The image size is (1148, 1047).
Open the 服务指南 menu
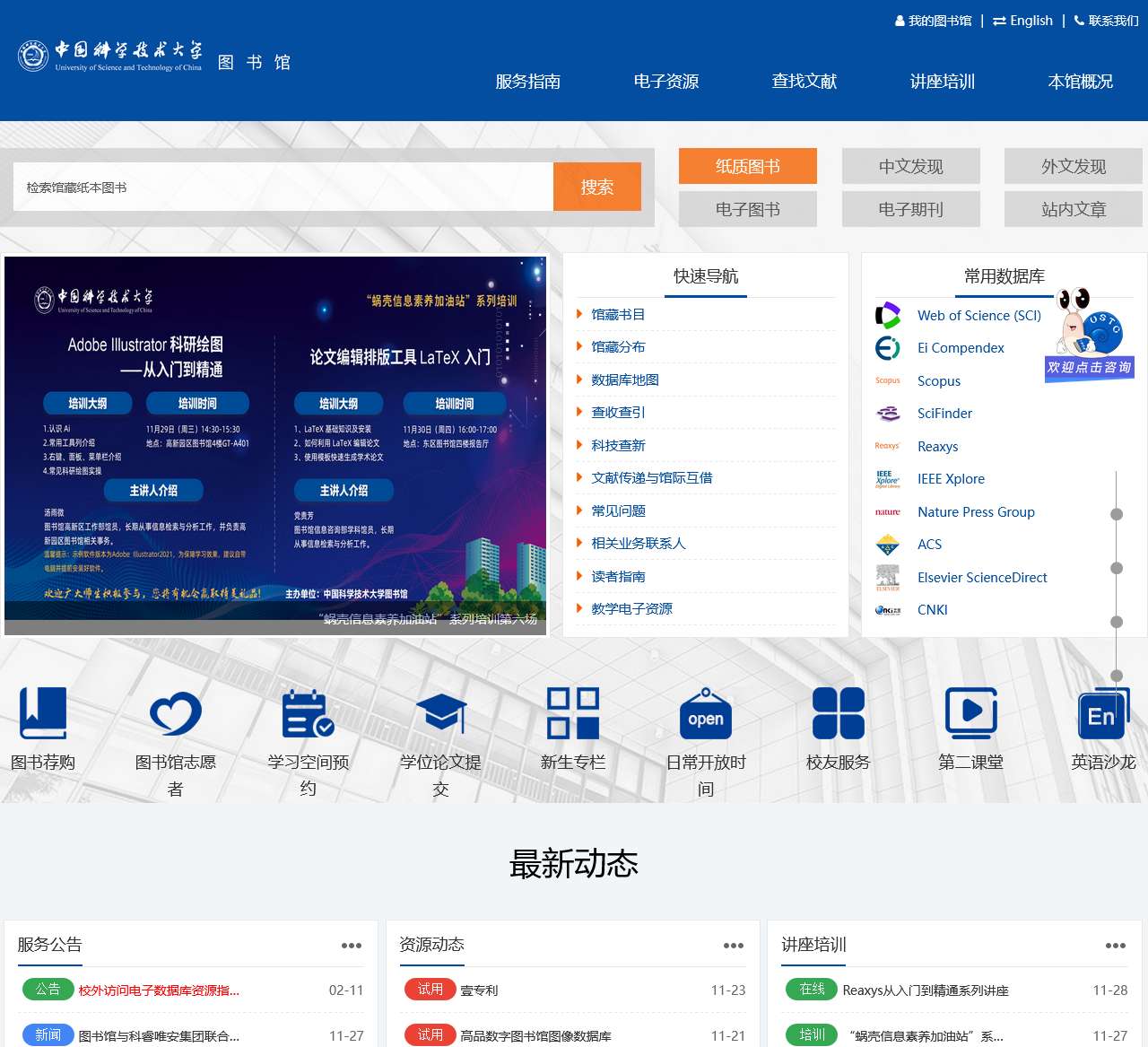pyautogui.click(x=528, y=82)
